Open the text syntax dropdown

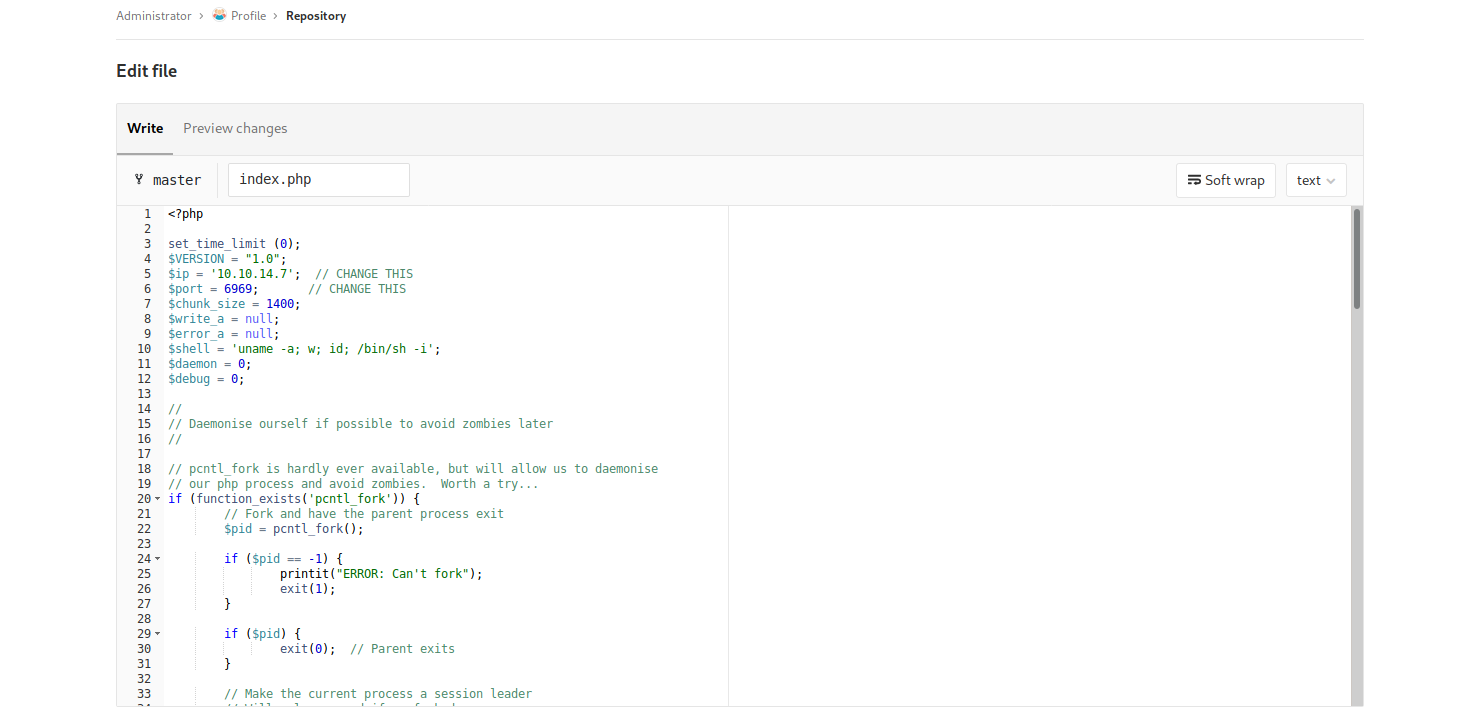coord(1316,180)
